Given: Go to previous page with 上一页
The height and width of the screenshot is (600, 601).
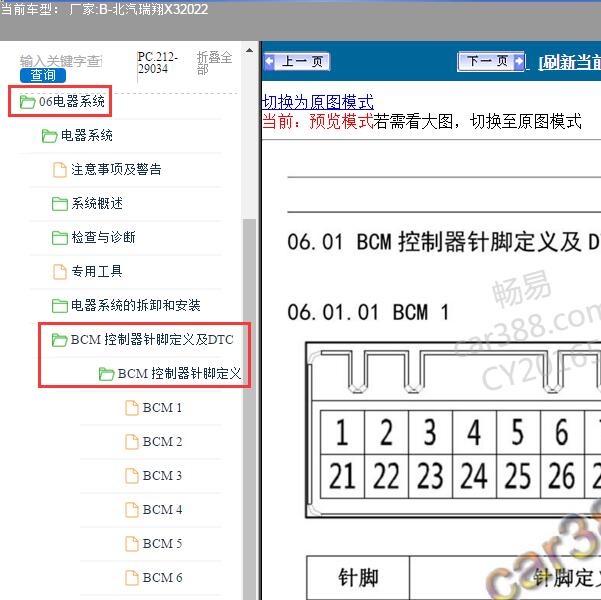Looking at the screenshot, I should (x=297, y=61).
